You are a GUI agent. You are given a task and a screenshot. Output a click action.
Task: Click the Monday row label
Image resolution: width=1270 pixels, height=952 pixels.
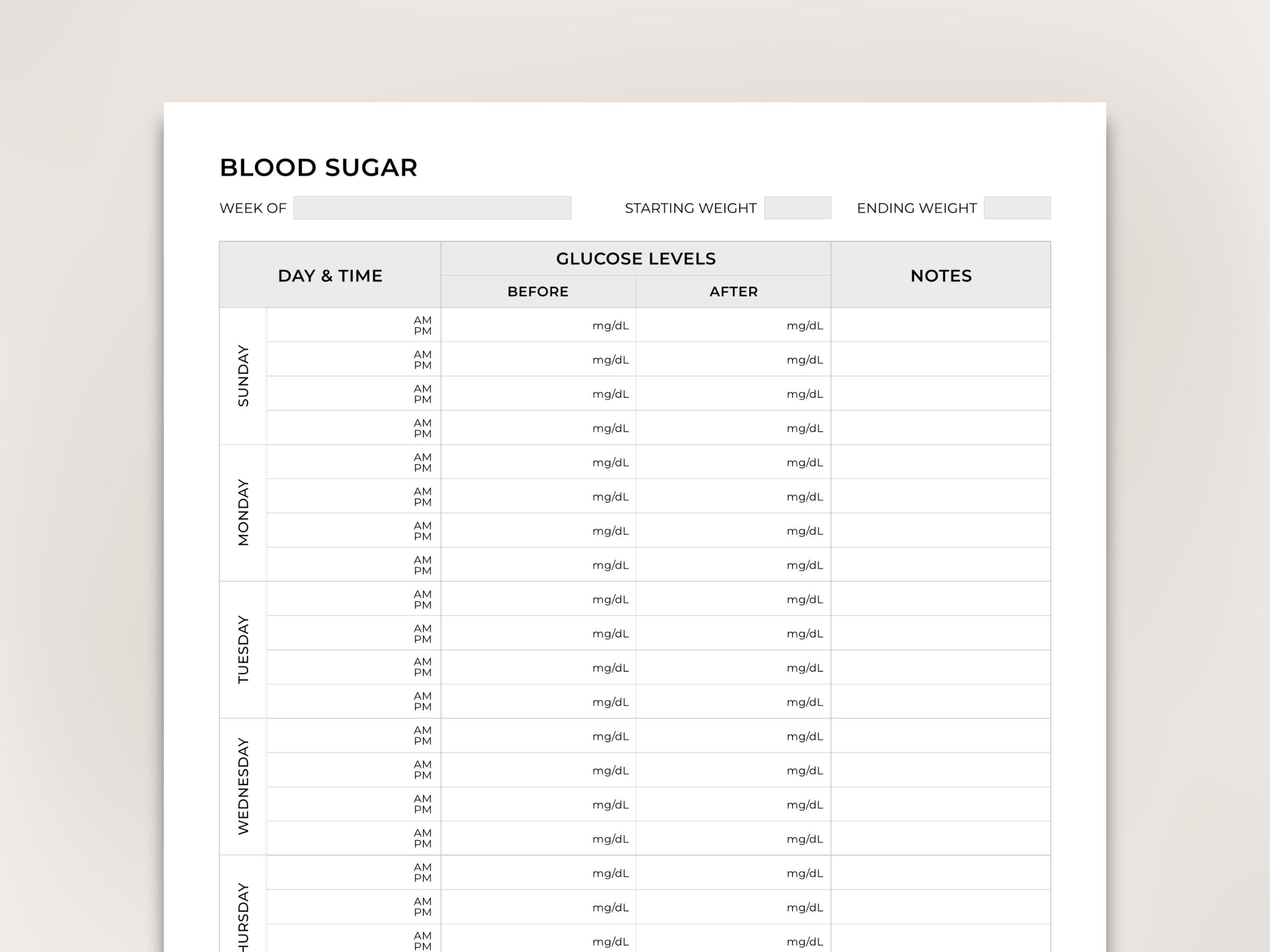243,513
